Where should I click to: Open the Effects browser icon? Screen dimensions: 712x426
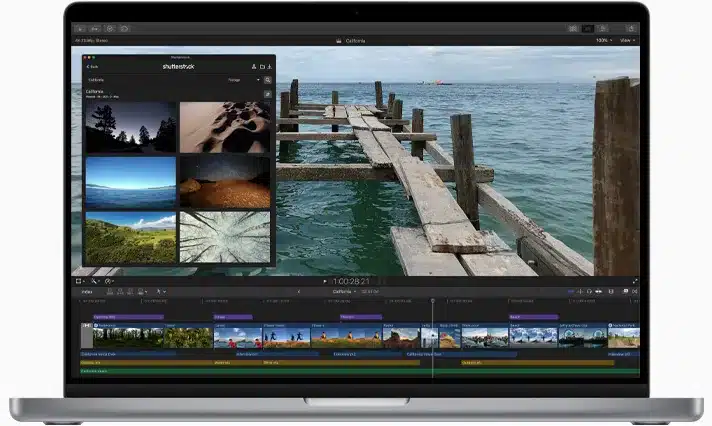coord(626,292)
